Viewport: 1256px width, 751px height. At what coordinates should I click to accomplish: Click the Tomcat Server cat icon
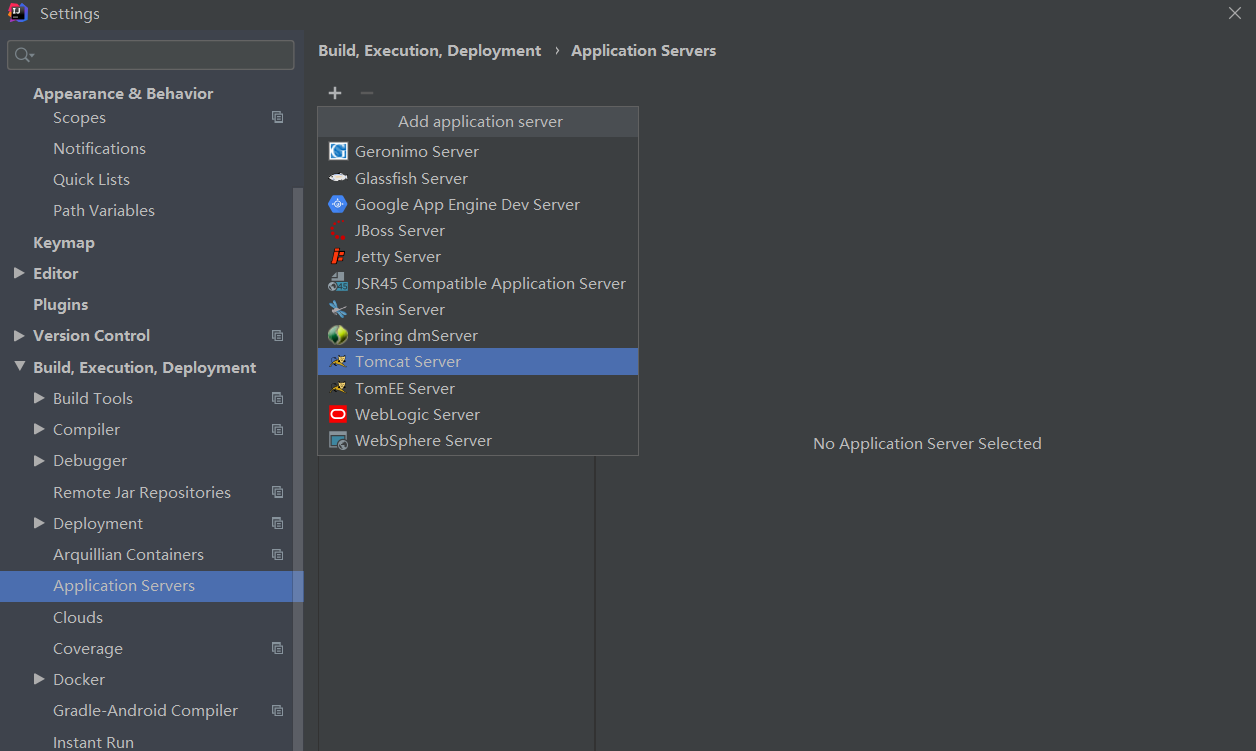tap(338, 362)
